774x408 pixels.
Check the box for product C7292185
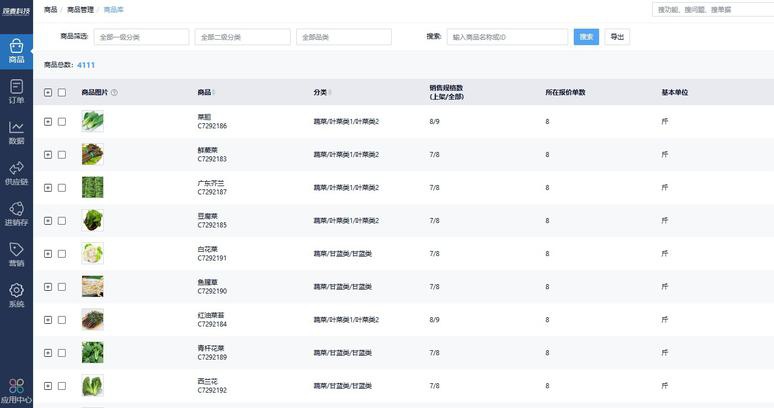click(62, 221)
